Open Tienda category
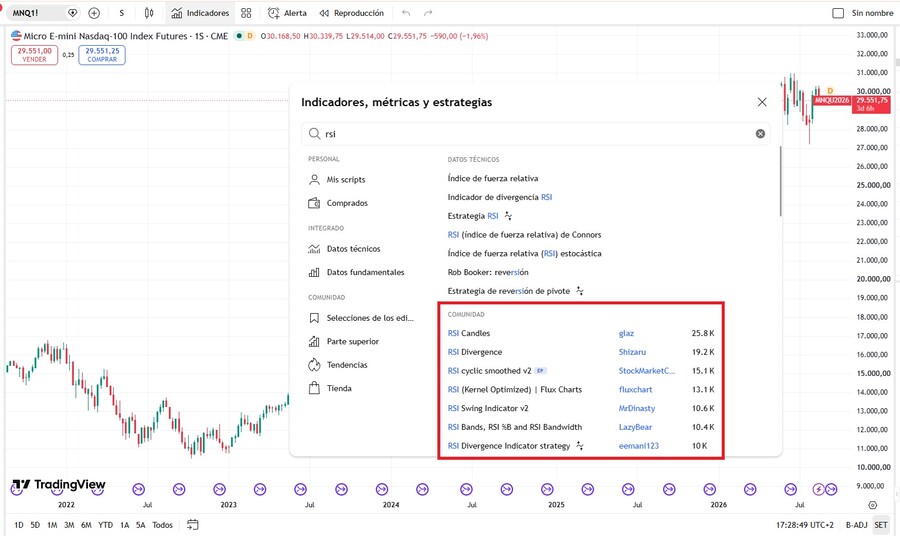Image resolution: width=900 pixels, height=536 pixels. (339, 389)
